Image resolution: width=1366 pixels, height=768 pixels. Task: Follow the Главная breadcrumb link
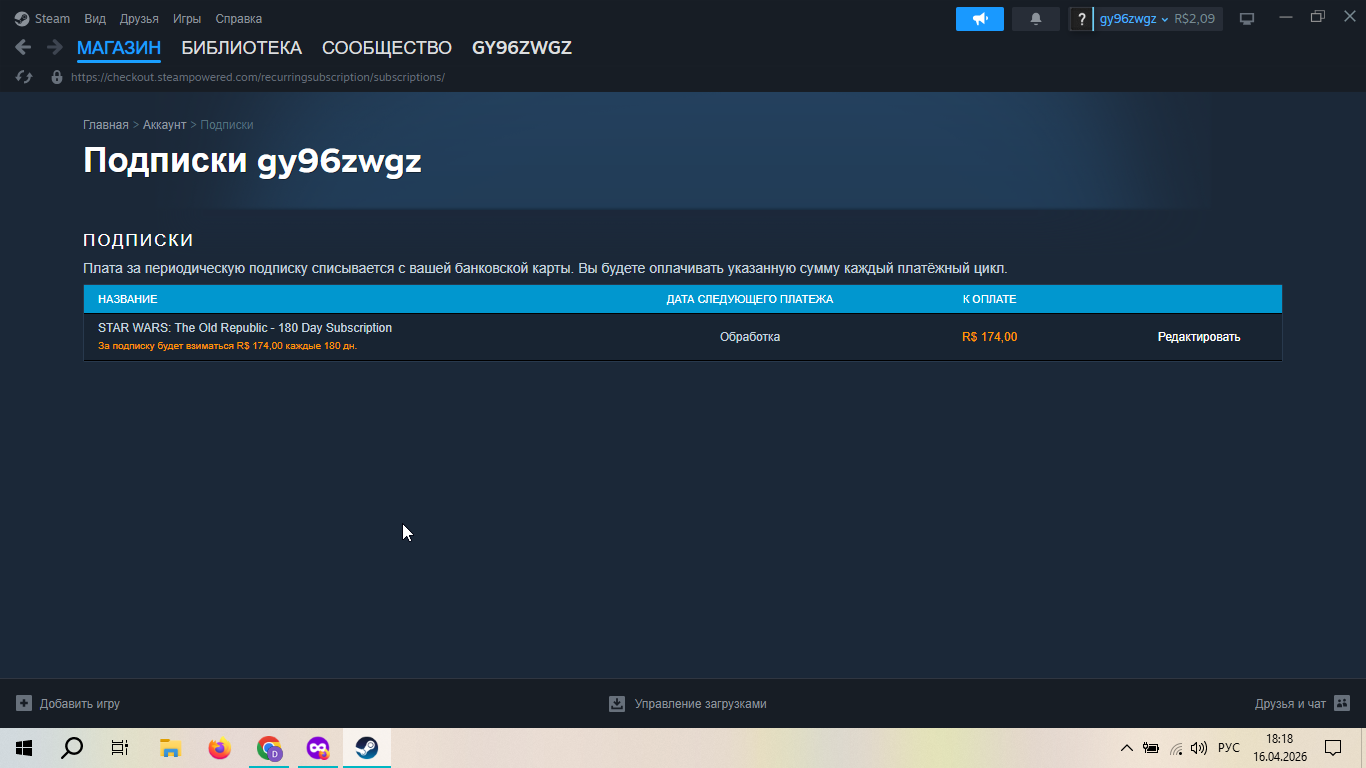click(106, 125)
